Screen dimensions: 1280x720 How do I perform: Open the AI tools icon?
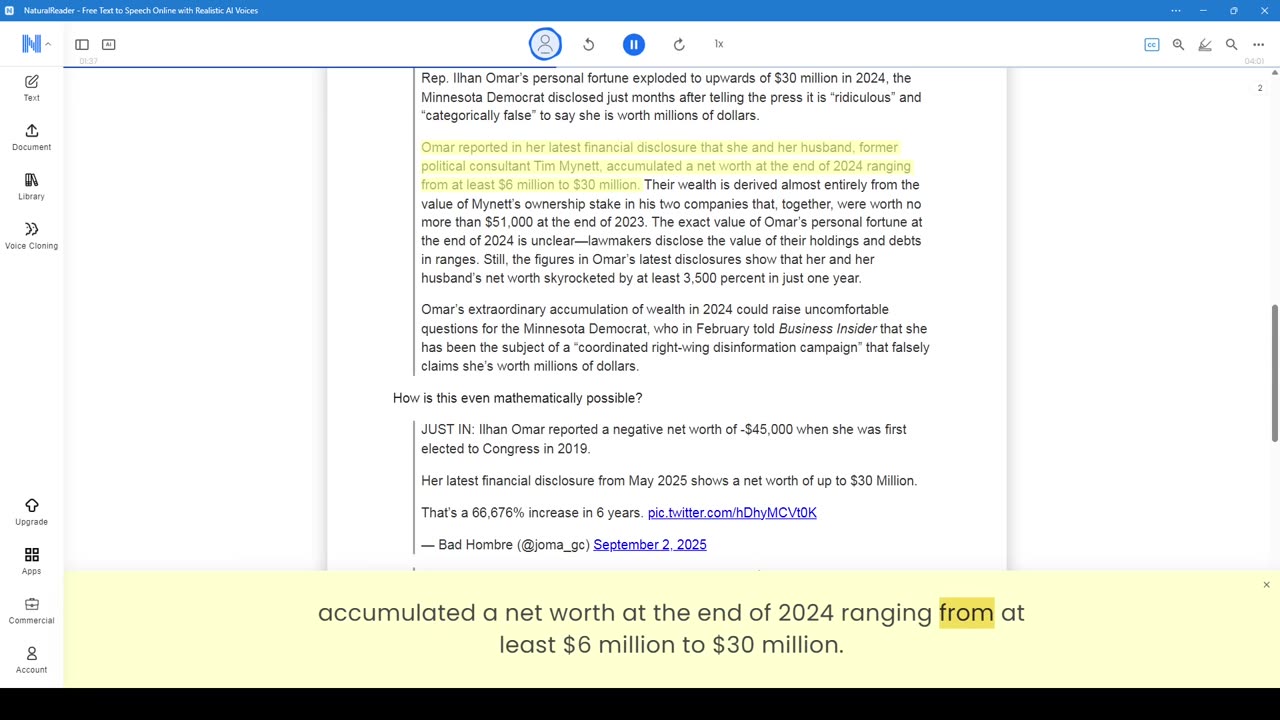pos(109,44)
